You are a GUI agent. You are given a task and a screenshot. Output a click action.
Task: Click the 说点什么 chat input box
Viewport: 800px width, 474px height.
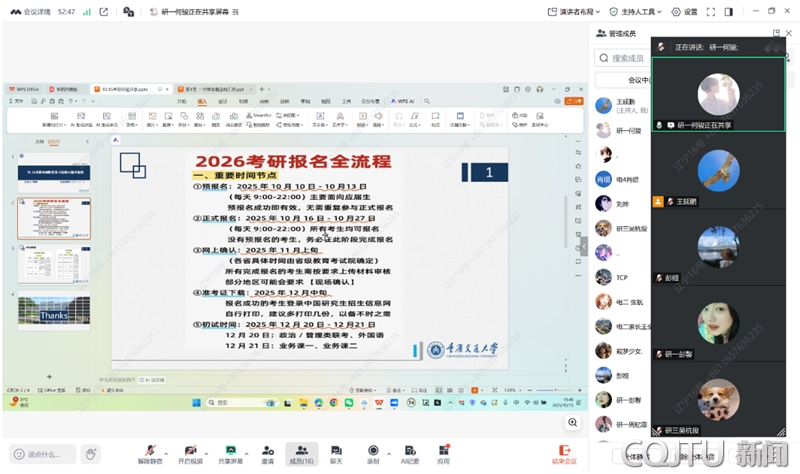coord(50,454)
